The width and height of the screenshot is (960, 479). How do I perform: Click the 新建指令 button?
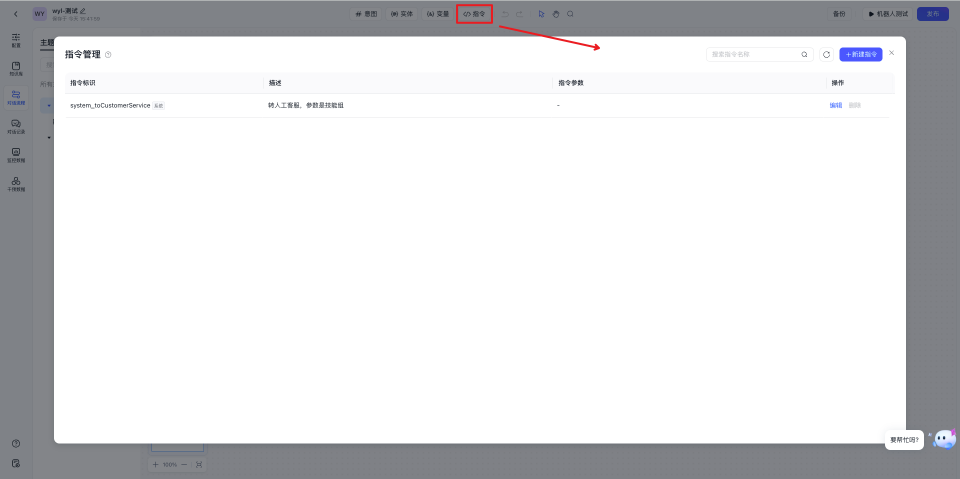[x=860, y=54]
